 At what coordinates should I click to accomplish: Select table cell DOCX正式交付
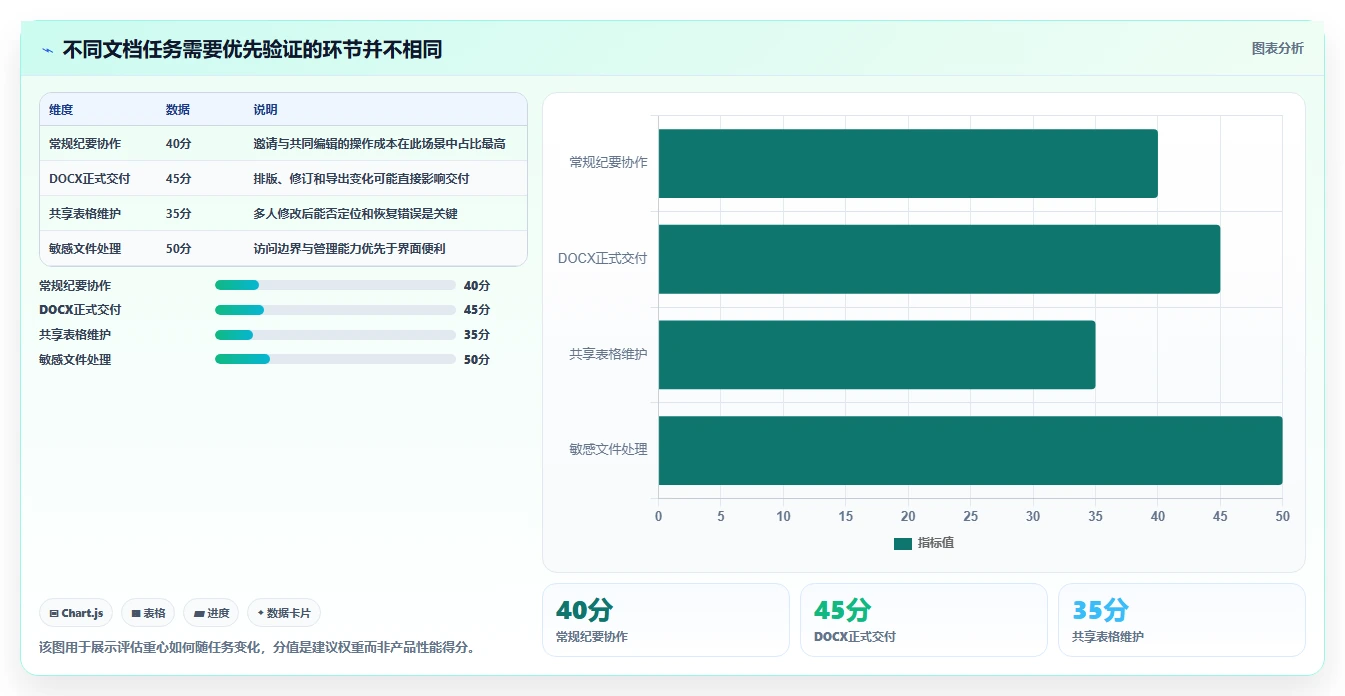89,179
